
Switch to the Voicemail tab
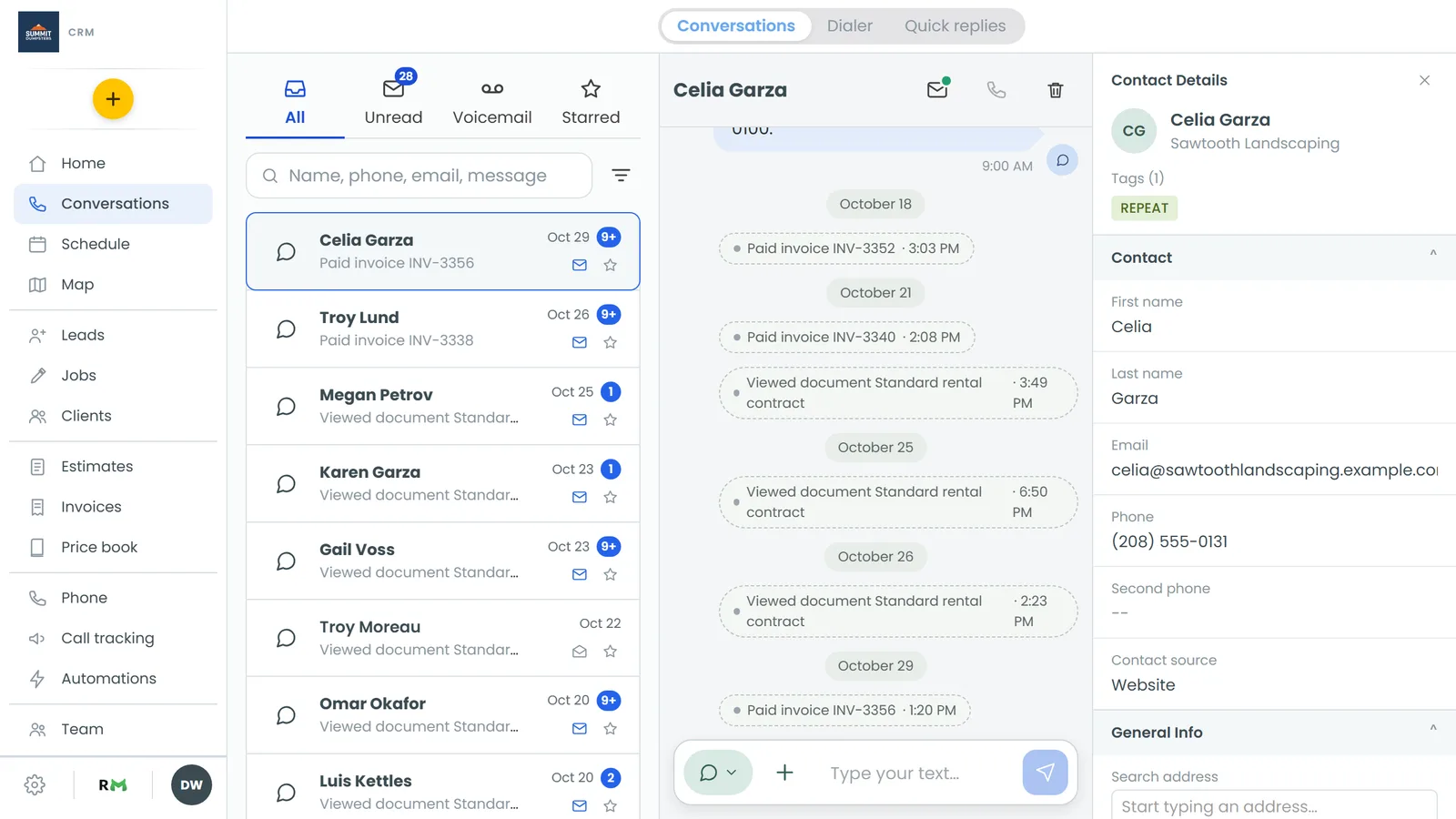point(492,101)
